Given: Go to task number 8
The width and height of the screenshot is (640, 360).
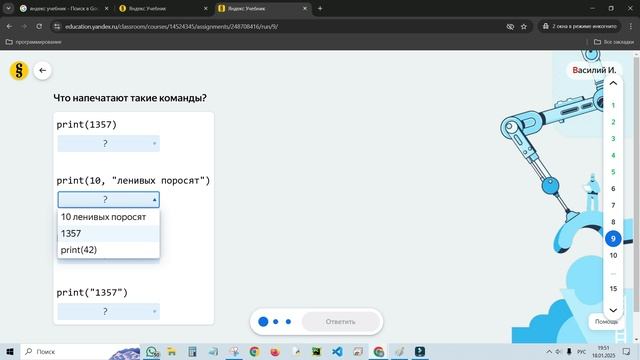Looking at the screenshot, I should tap(613, 222).
